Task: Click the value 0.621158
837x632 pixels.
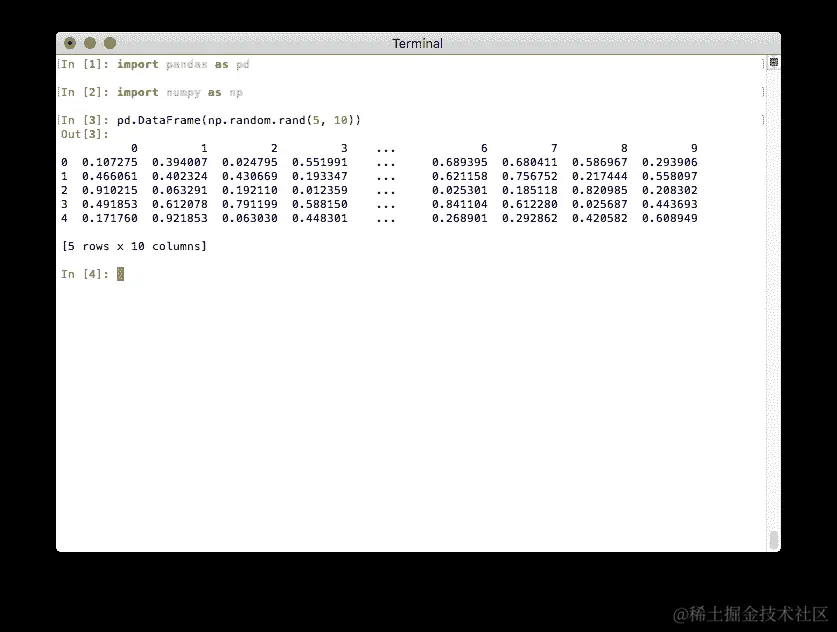Action: coord(460,176)
